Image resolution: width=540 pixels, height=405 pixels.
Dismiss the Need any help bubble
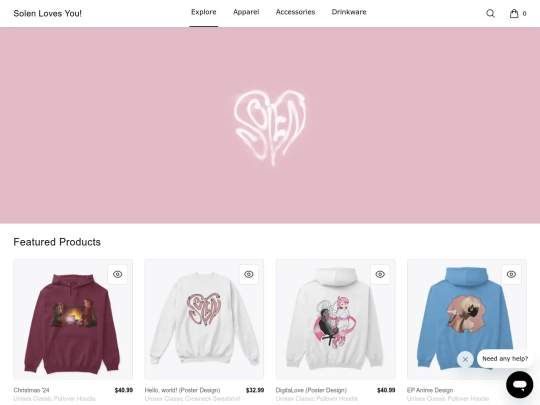tap(465, 359)
